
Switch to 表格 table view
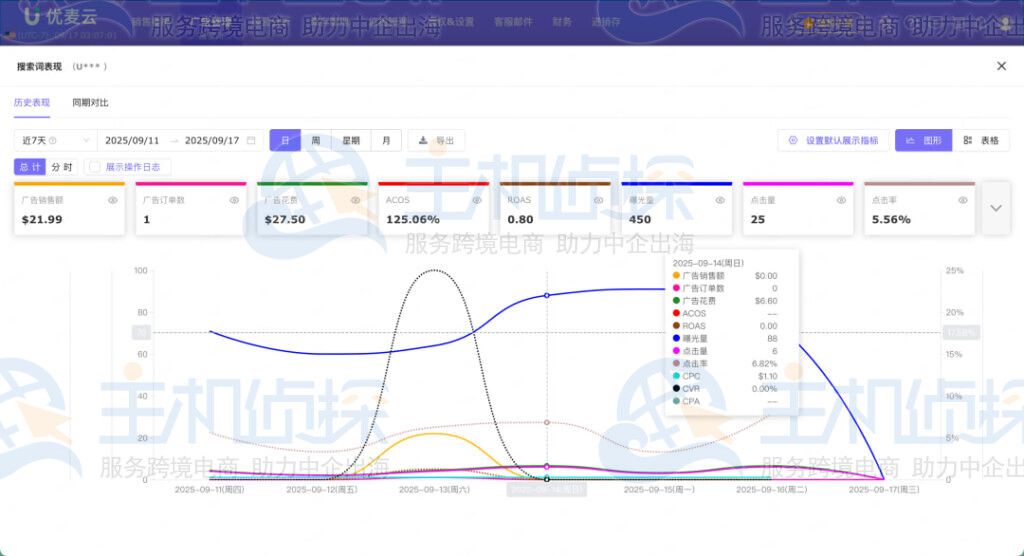(x=981, y=141)
